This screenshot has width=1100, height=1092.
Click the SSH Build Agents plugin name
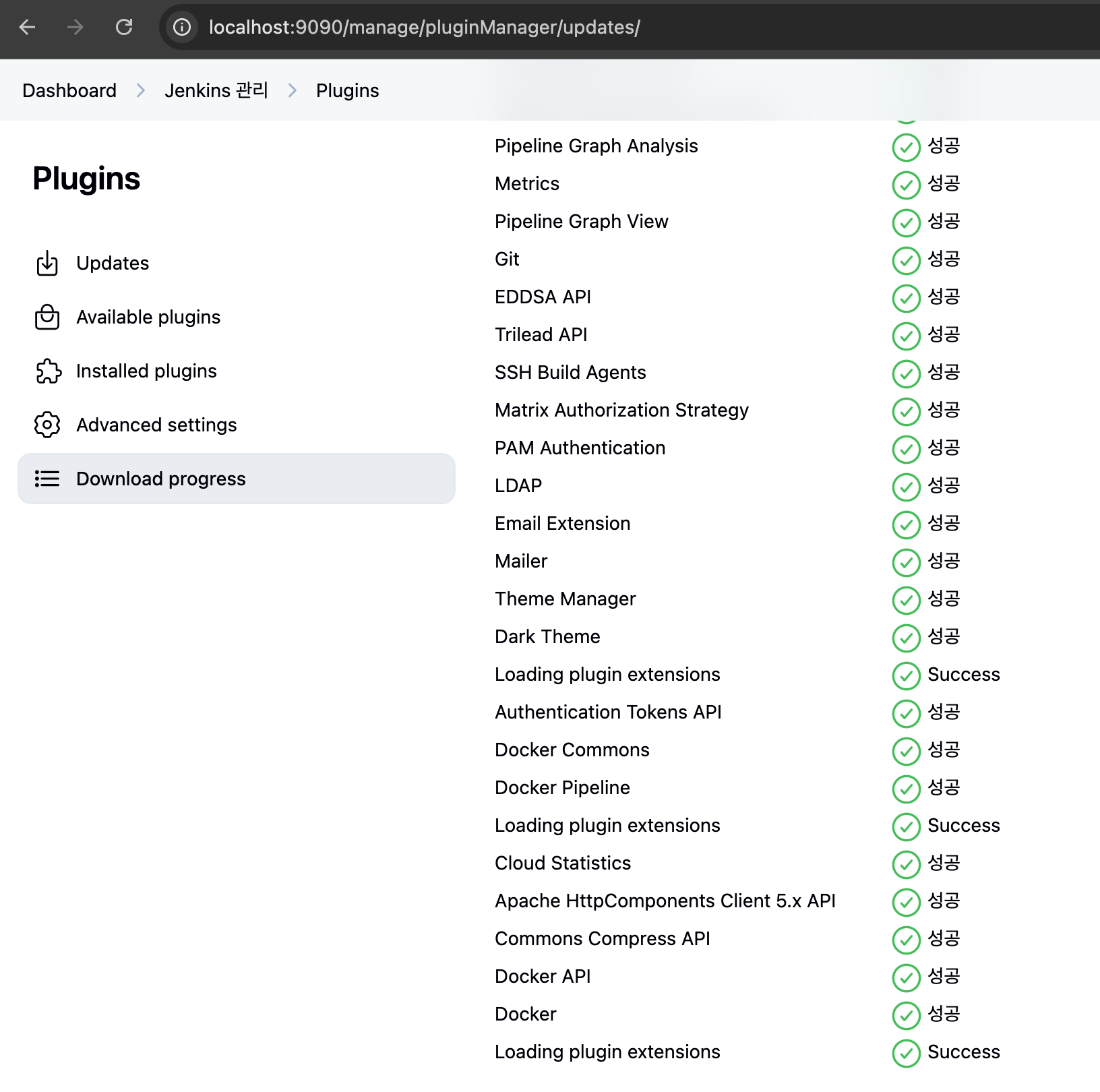point(570,372)
